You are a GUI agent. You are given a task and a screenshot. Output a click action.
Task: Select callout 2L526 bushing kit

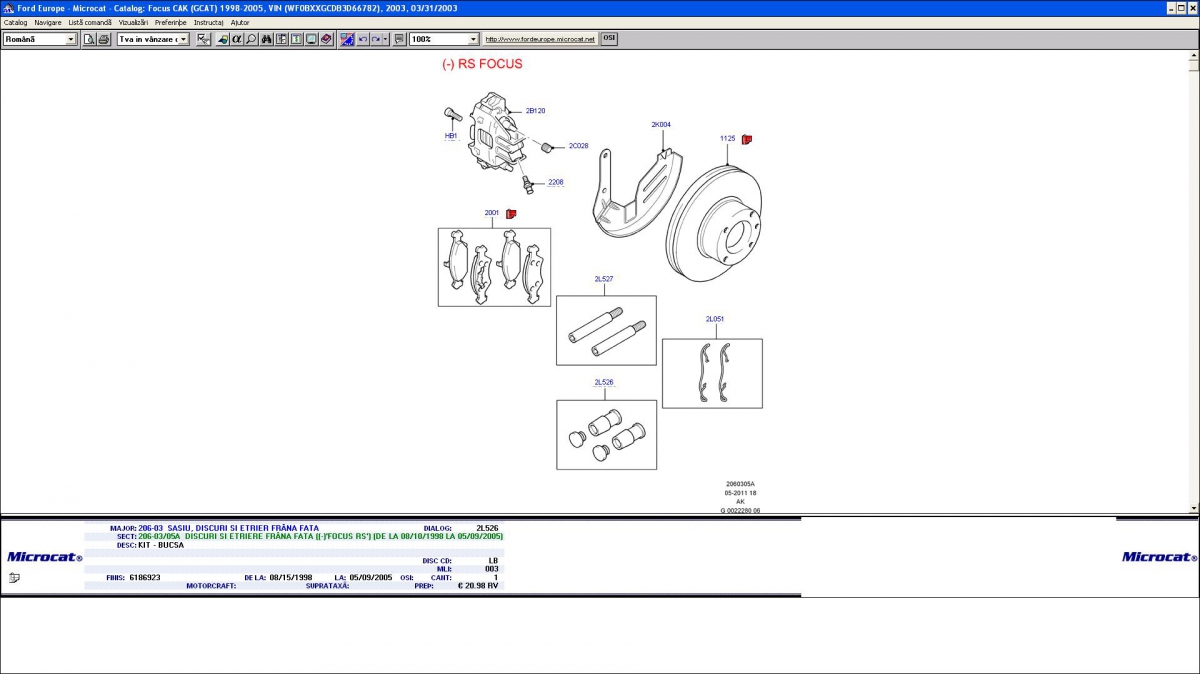click(x=604, y=382)
